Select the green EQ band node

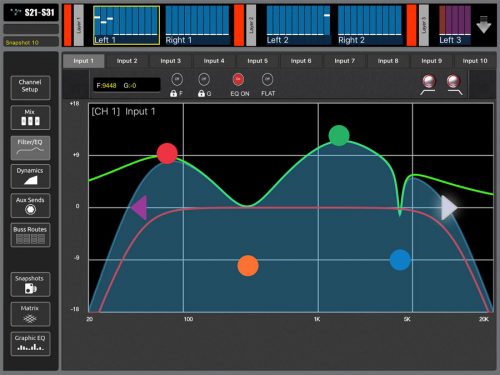tap(339, 136)
